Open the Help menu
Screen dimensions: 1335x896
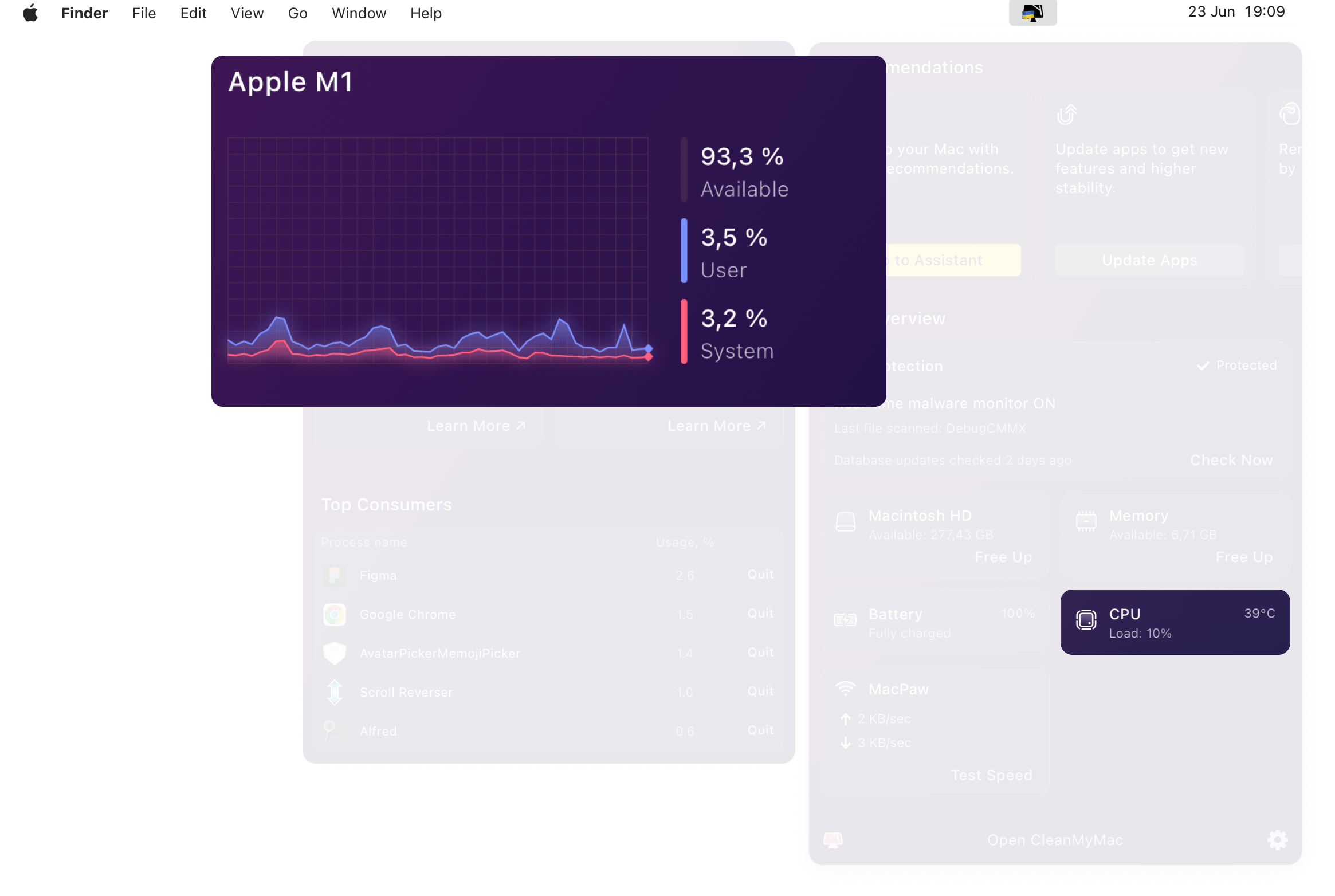point(426,13)
